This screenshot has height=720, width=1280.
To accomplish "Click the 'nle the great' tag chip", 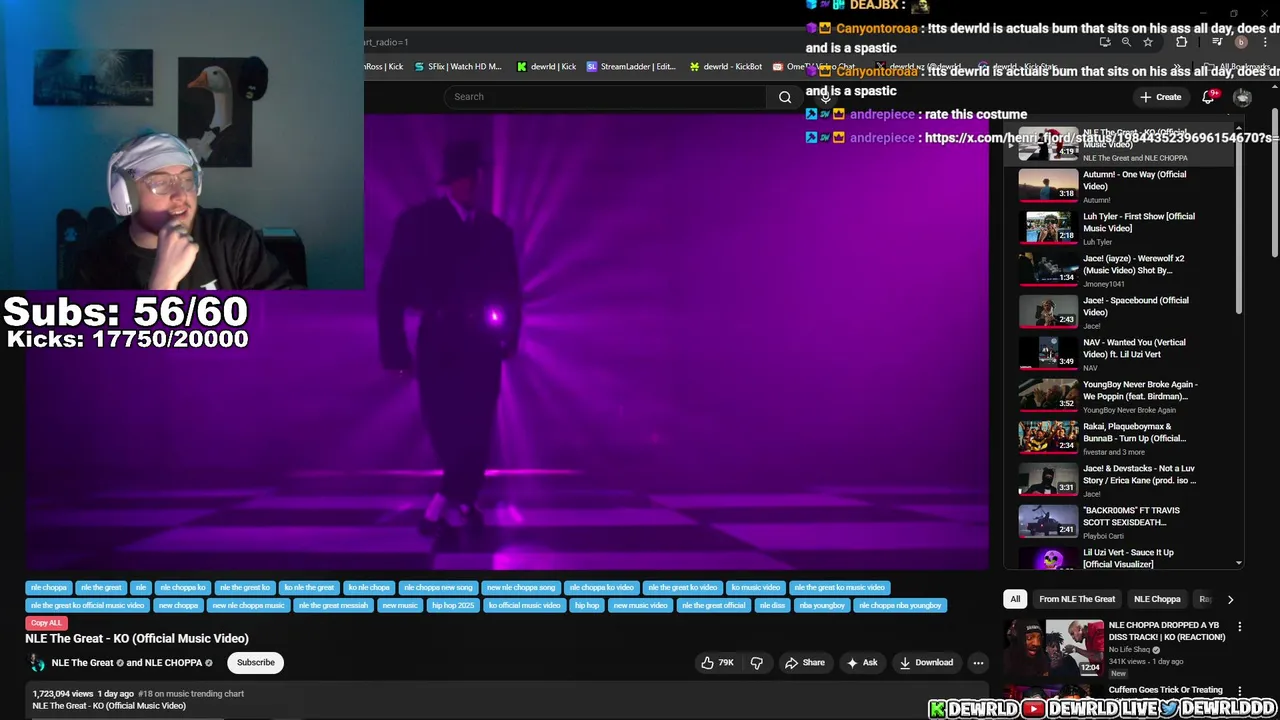I will tap(100, 588).
